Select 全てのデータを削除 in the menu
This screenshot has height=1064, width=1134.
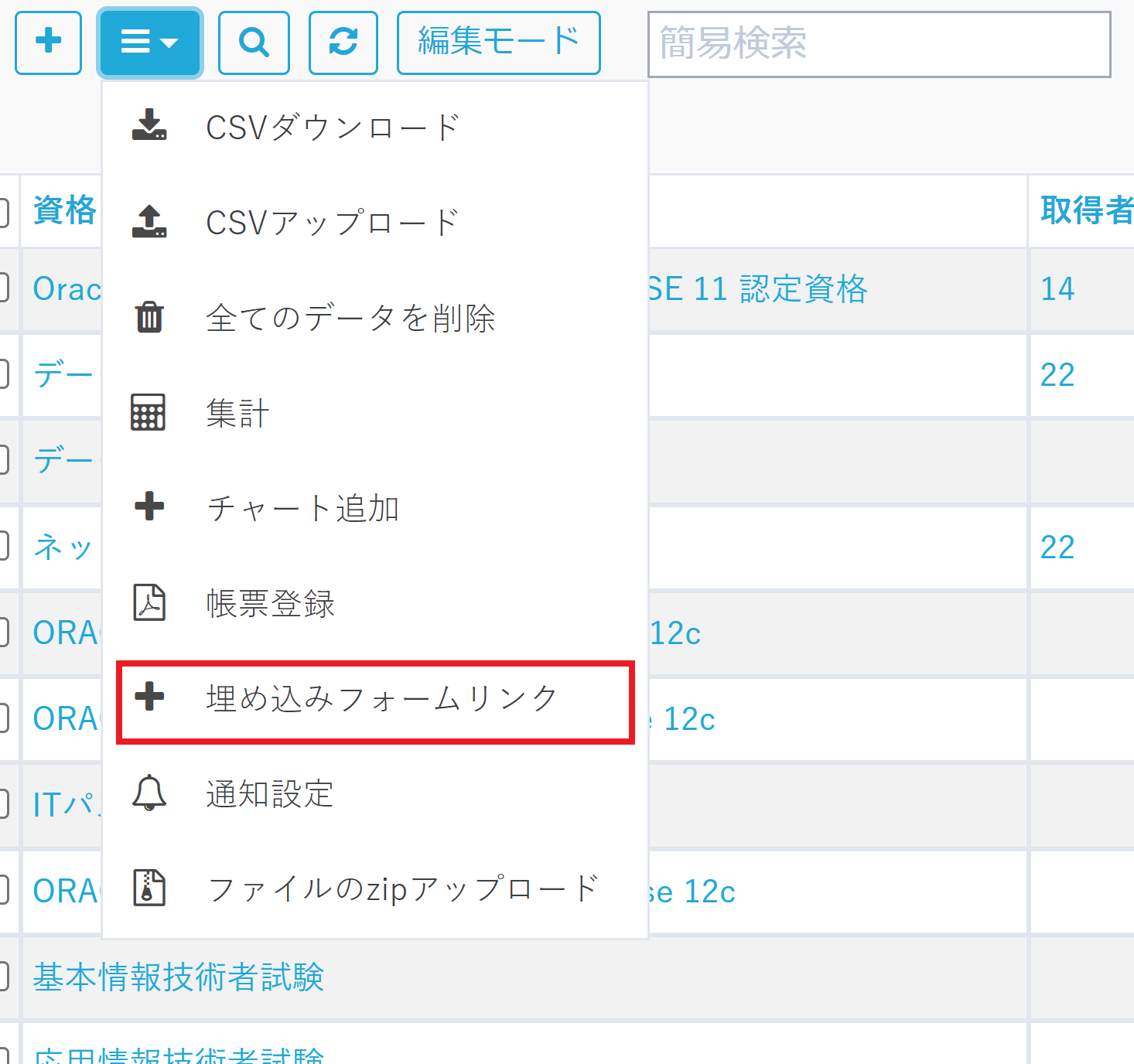(350, 317)
